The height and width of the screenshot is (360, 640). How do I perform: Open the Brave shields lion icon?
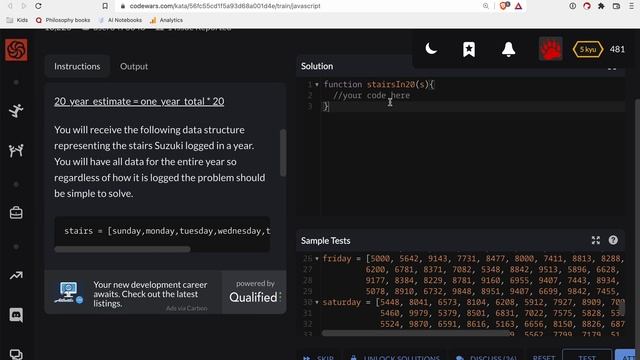click(x=504, y=6)
